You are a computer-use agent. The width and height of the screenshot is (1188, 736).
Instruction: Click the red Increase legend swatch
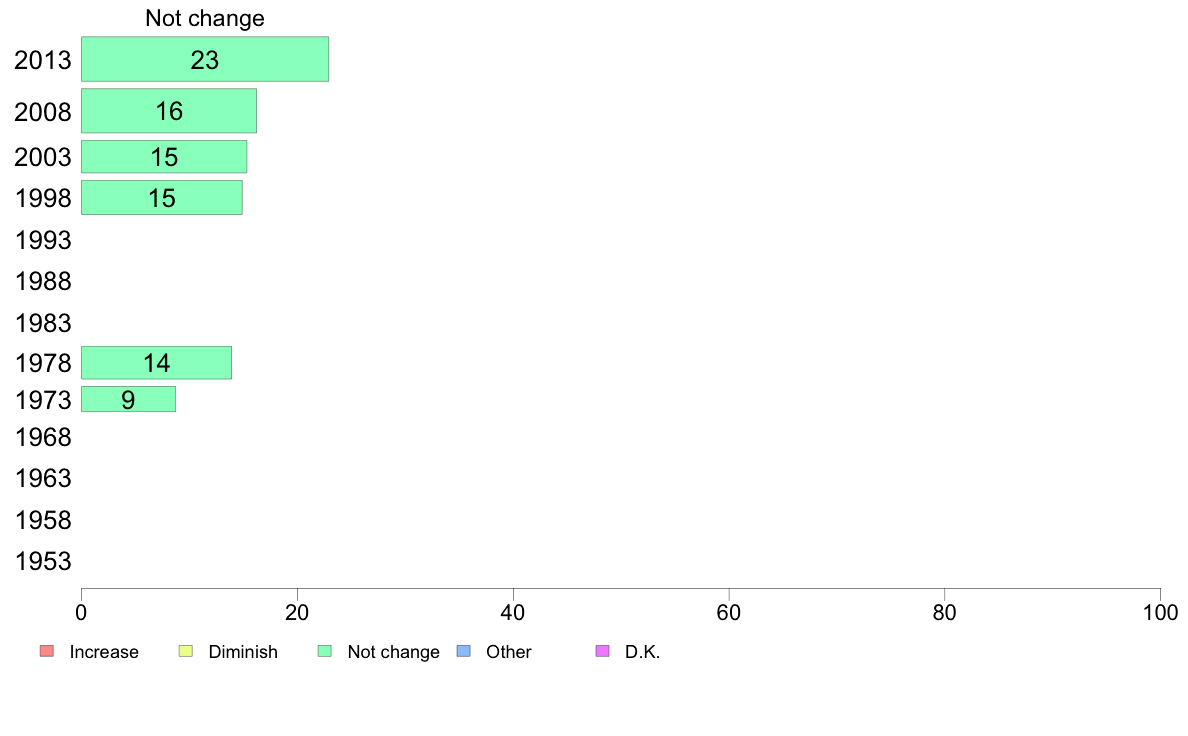[x=47, y=651]
